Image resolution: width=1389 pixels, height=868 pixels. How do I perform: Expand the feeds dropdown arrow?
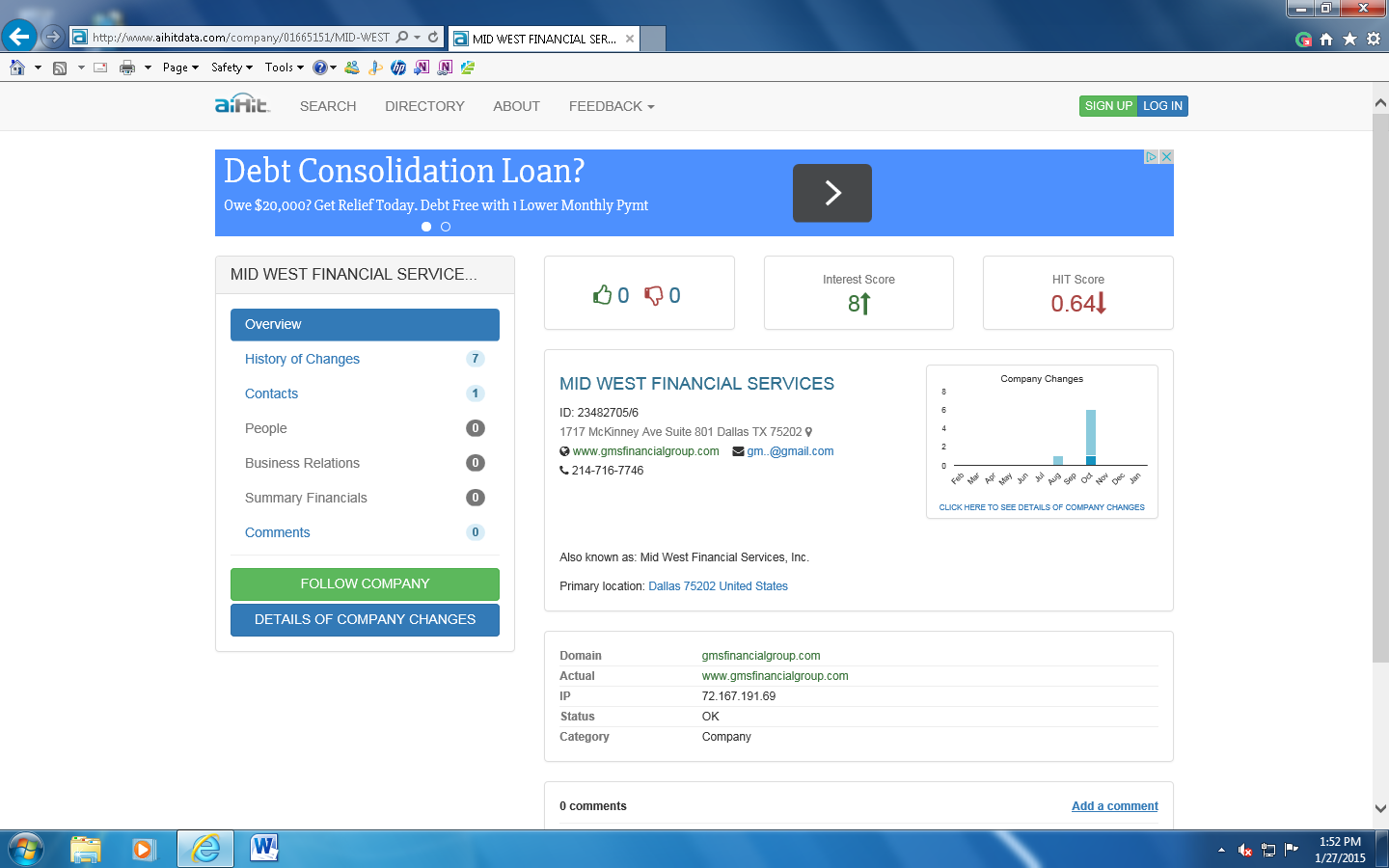pyautogui.click(x=81, y=68)
